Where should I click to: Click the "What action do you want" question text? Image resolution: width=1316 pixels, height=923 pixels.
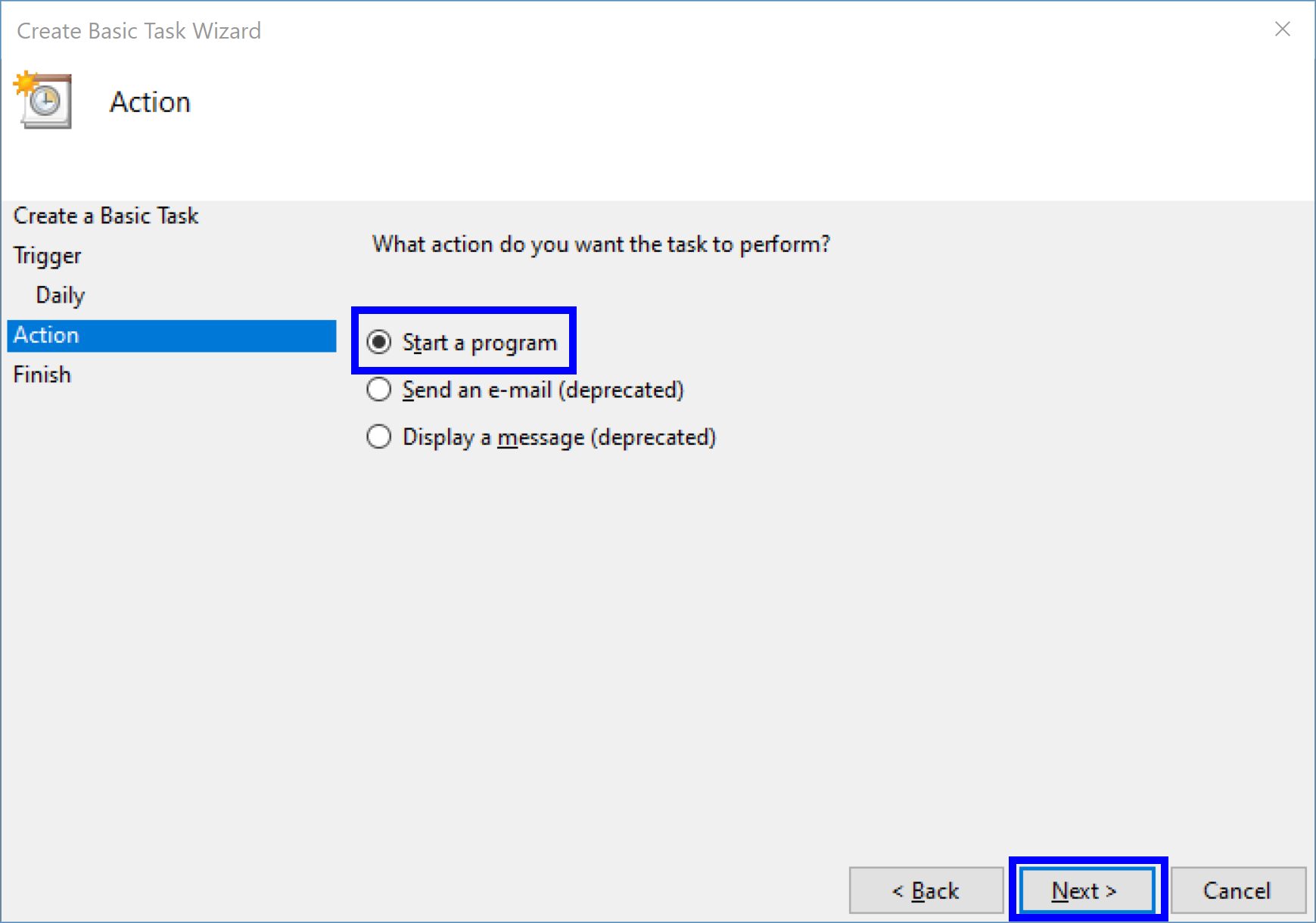(601, 244)
